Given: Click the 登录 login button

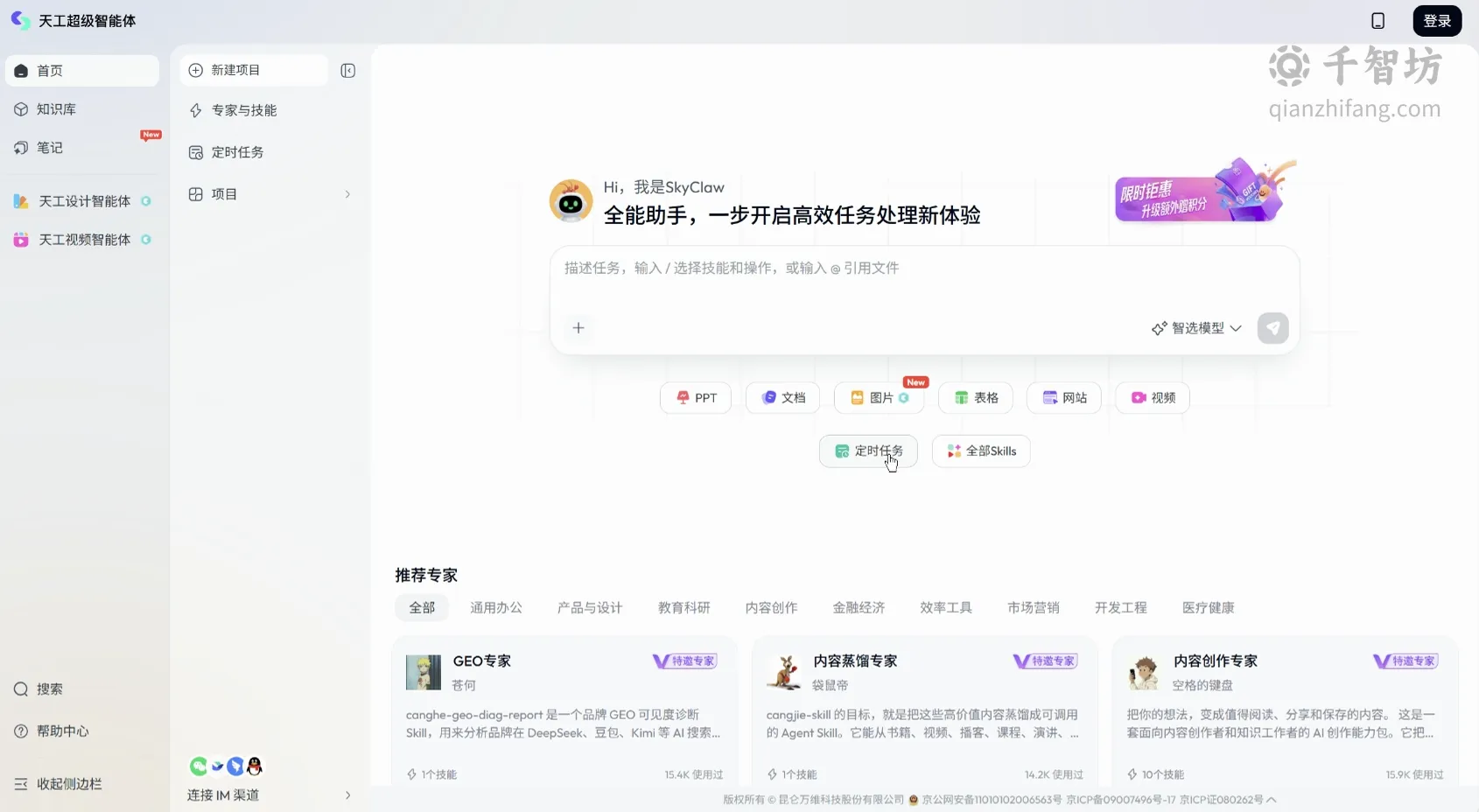Looking at the screenshot, I should 1437,21.
